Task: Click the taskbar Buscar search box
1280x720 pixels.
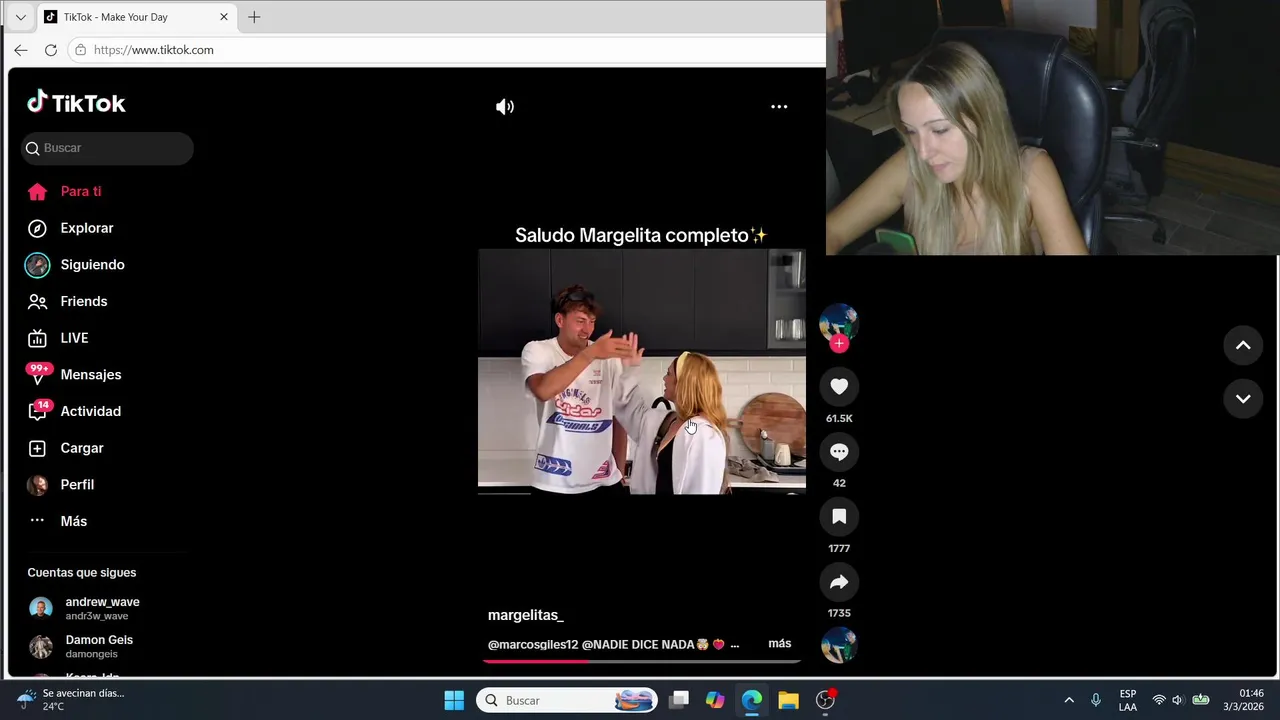Action: pos(567,700)
